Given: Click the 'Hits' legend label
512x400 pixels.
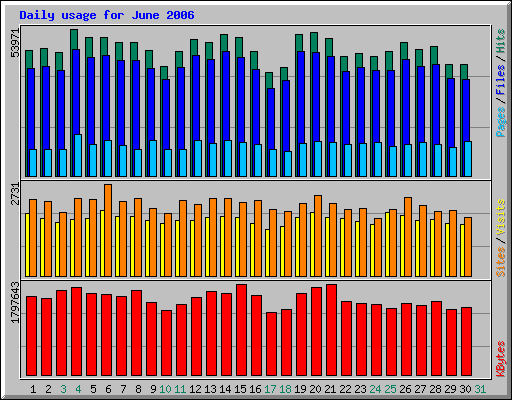Looking at the screenshot, I should coord(501,41).
